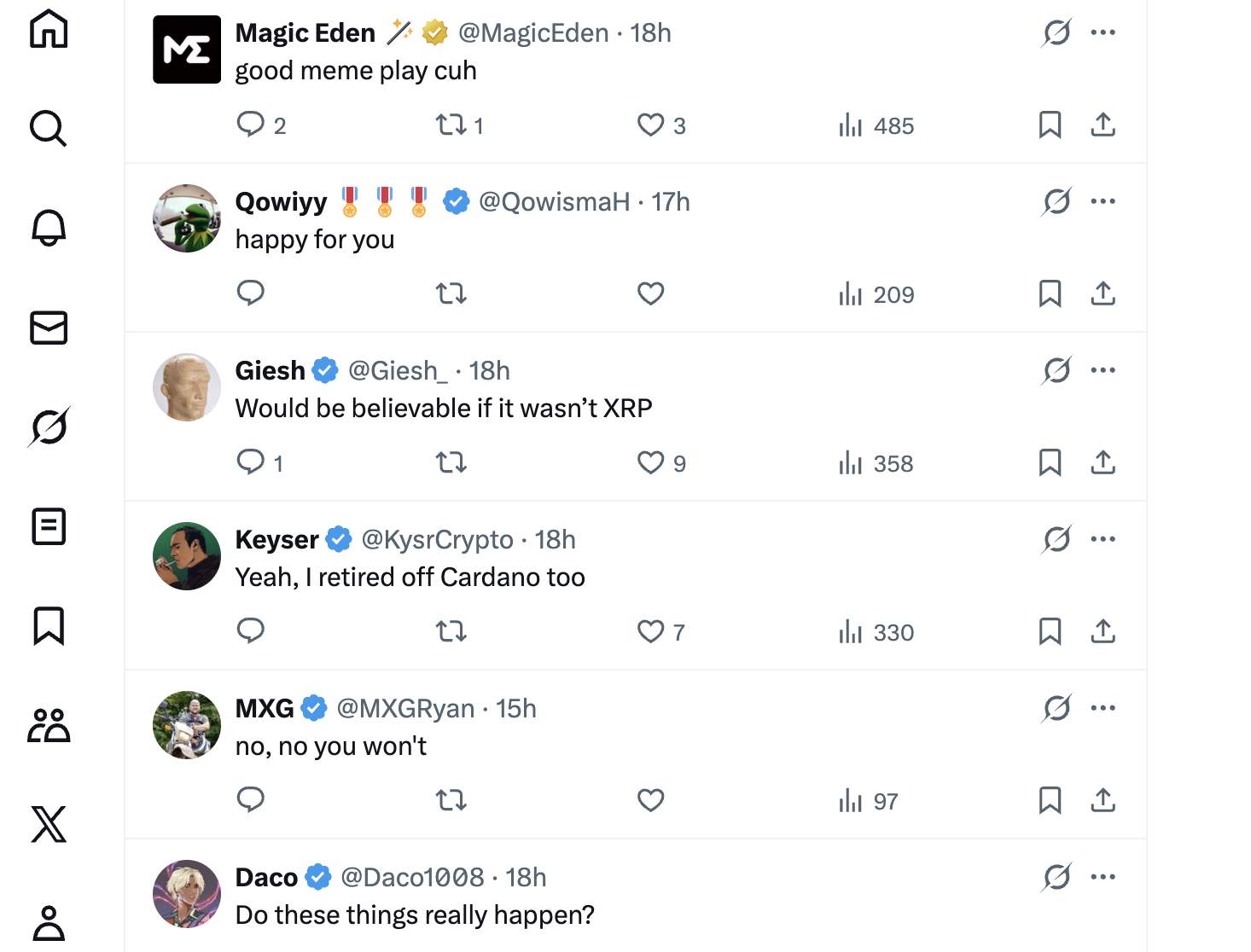Viewport: 1251px width, 952px height.
Task: Open more options on Magic Eden's reply
Action: [1103, 32]
